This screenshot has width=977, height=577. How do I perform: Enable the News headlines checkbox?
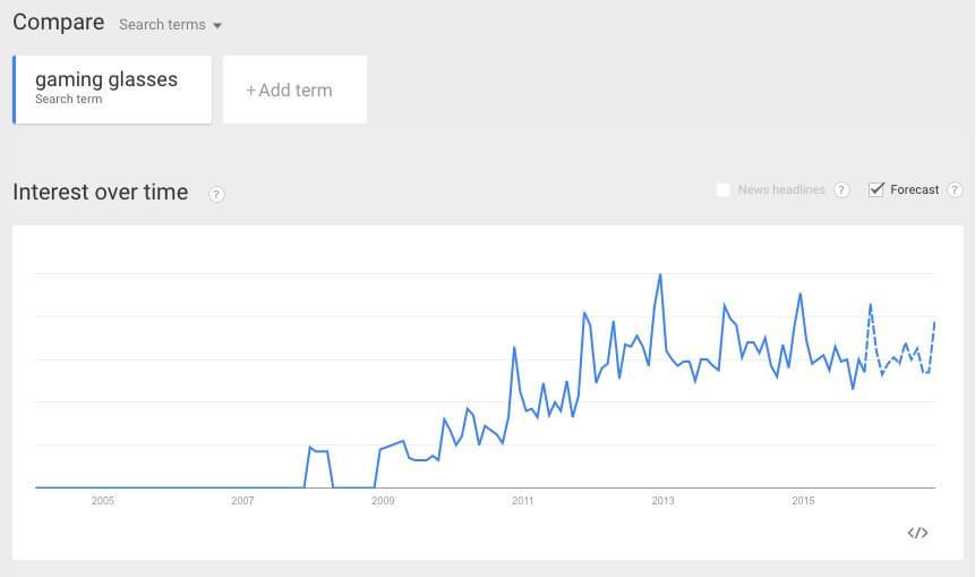[x=723, y=189]
